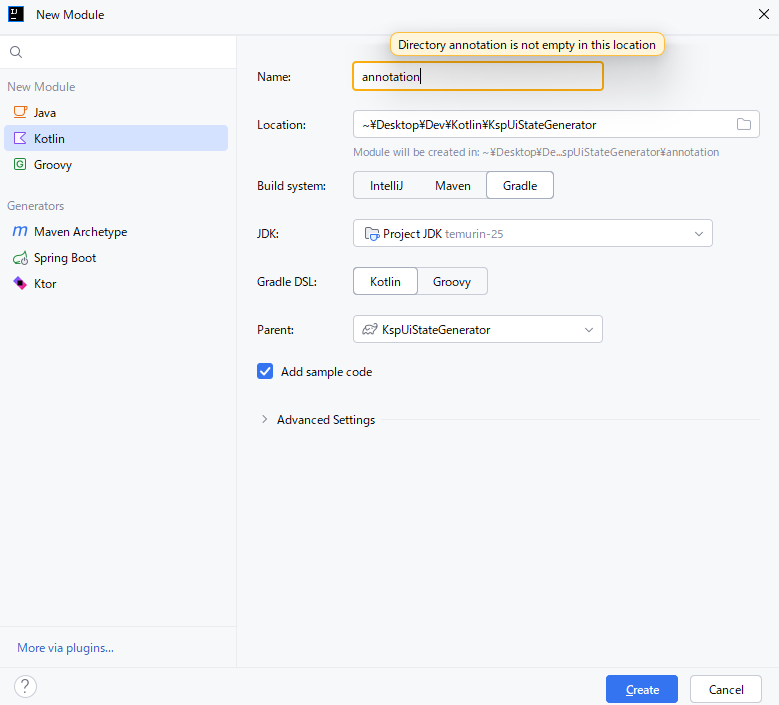Switch build system to Maven
Screen dimensions: 779x705
[452, 186]
